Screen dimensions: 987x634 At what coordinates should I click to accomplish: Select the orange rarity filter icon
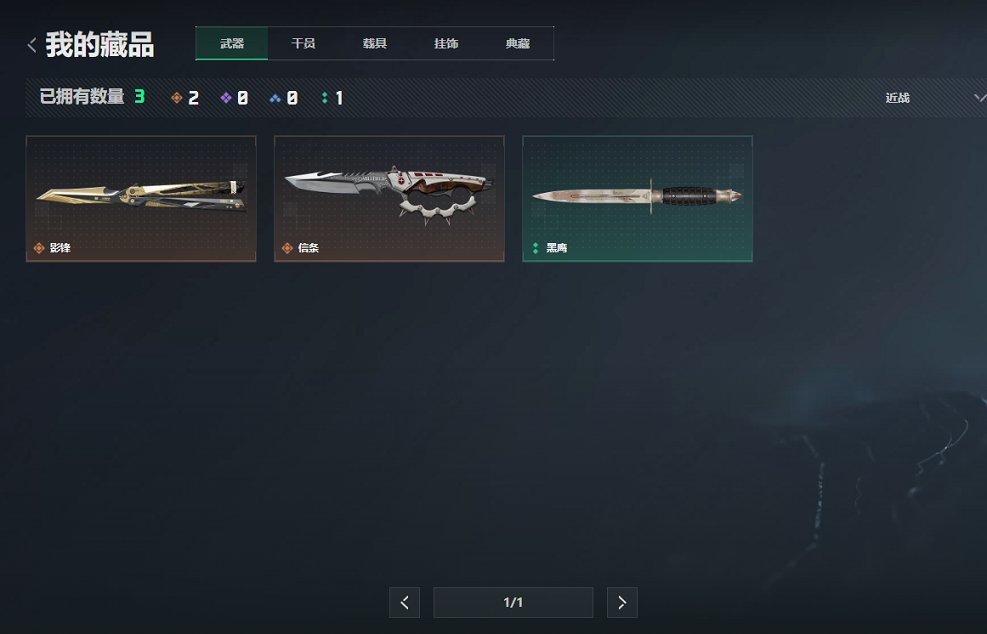177,98
